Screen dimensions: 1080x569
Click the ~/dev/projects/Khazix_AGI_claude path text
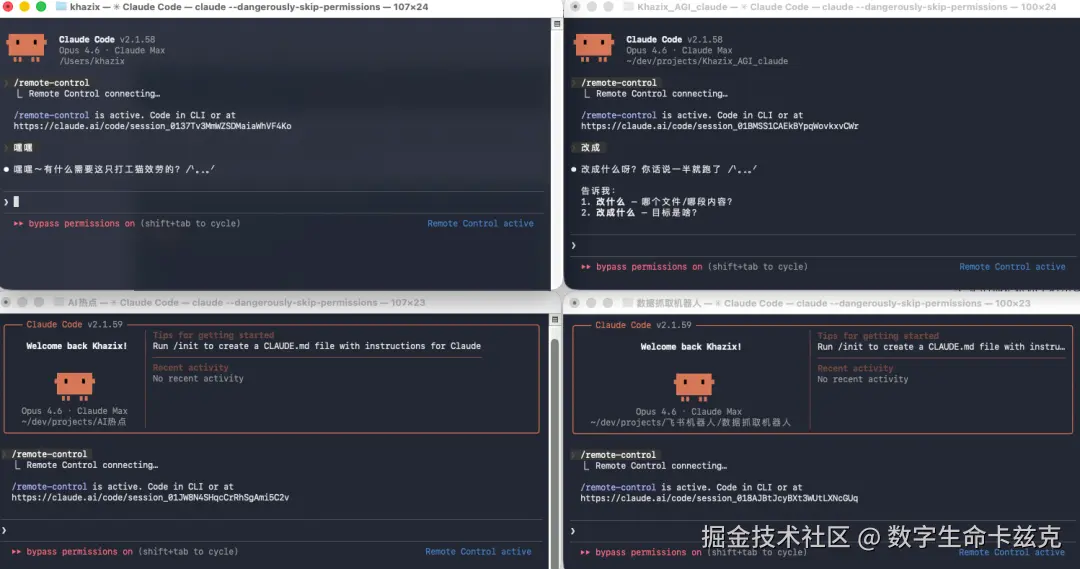coord(707,61)
